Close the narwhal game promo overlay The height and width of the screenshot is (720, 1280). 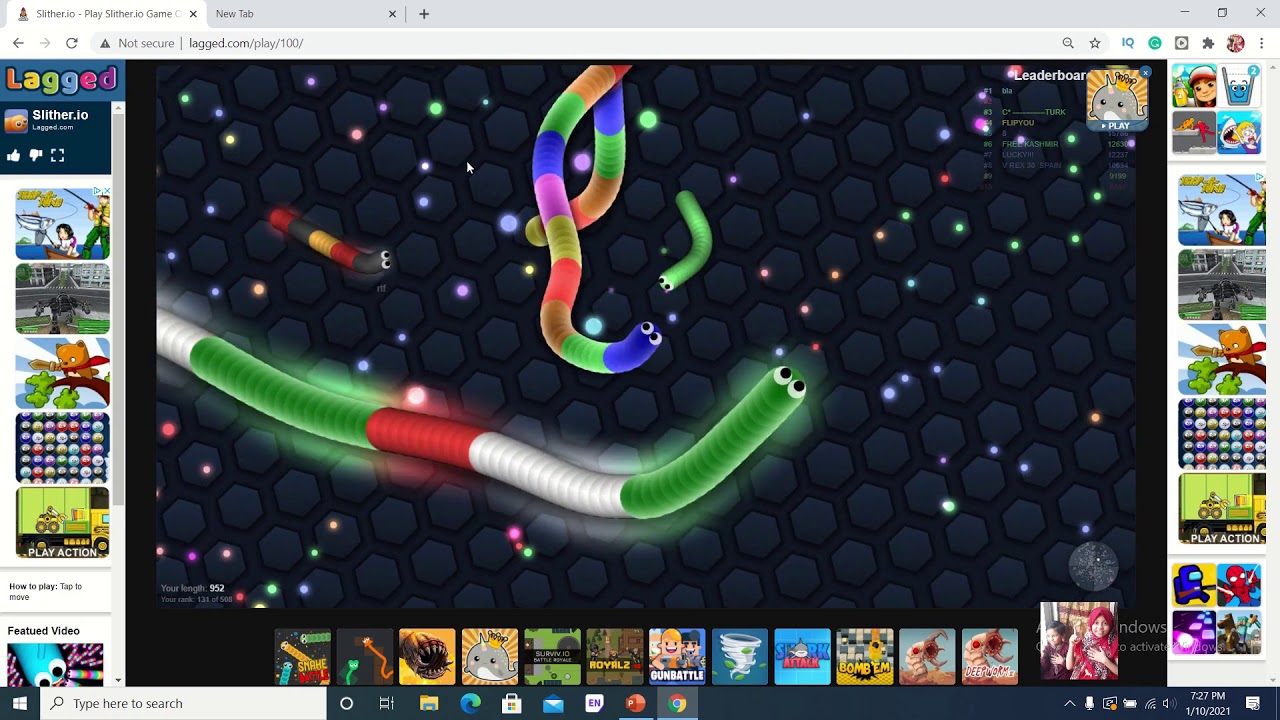[1146, 72]
